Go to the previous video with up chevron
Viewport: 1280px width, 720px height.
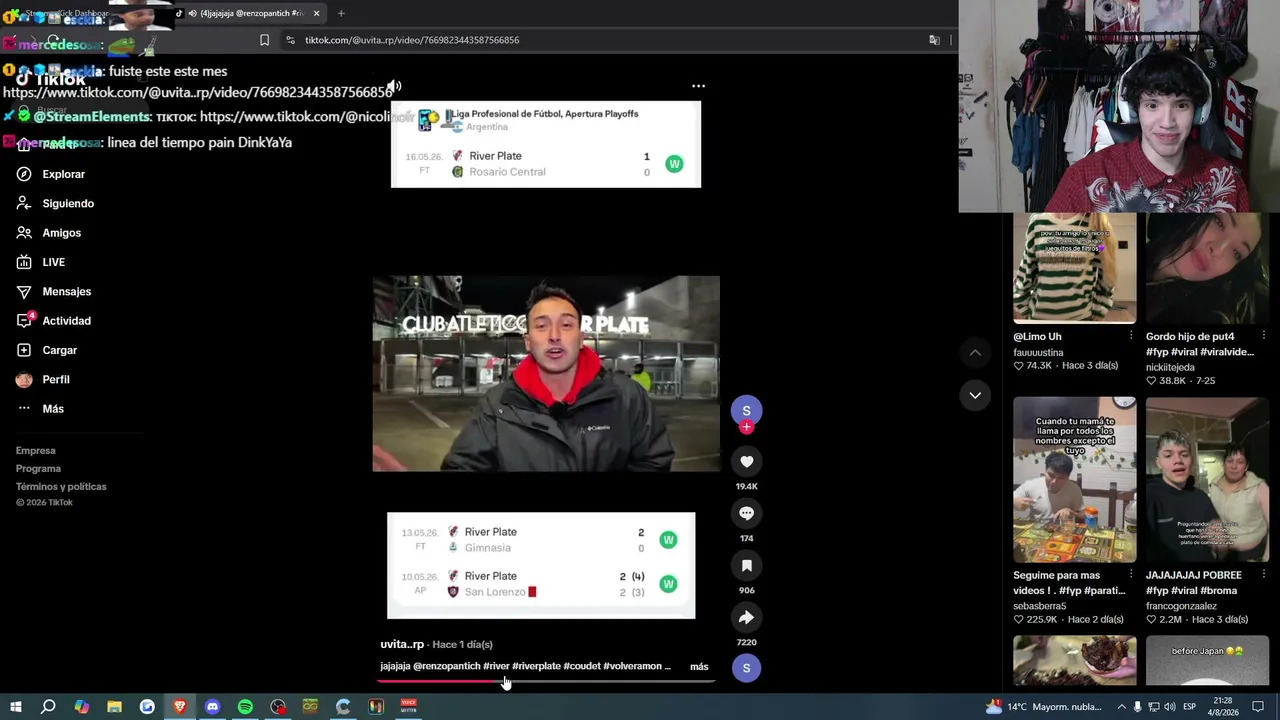click(x=975, y=352)
